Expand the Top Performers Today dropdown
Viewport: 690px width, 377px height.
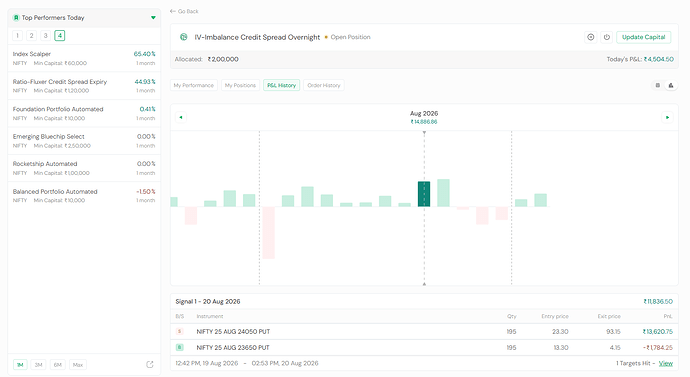coord(153,18)
